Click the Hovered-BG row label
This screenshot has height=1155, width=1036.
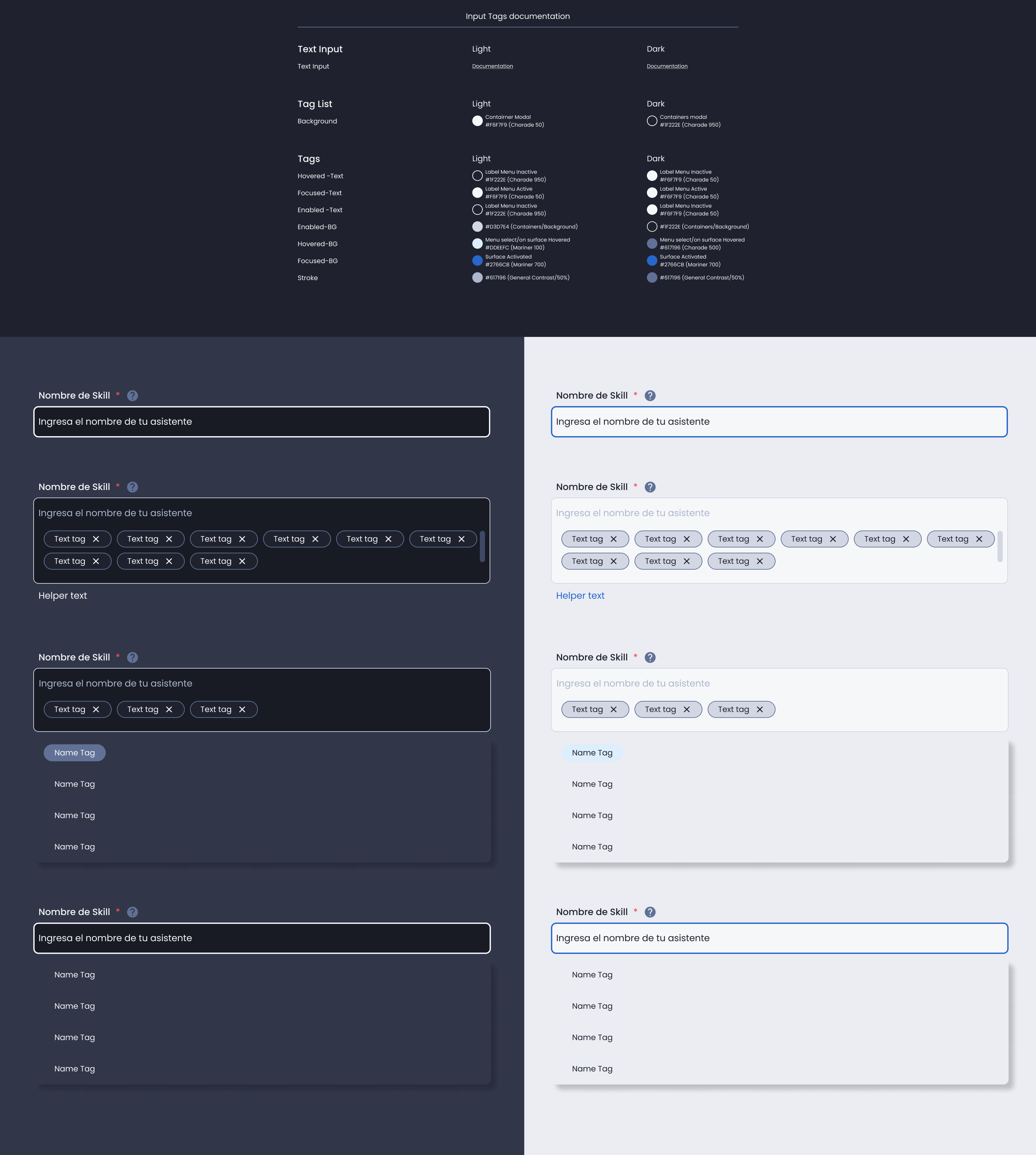pyautogui.click(x=318, y=244)
